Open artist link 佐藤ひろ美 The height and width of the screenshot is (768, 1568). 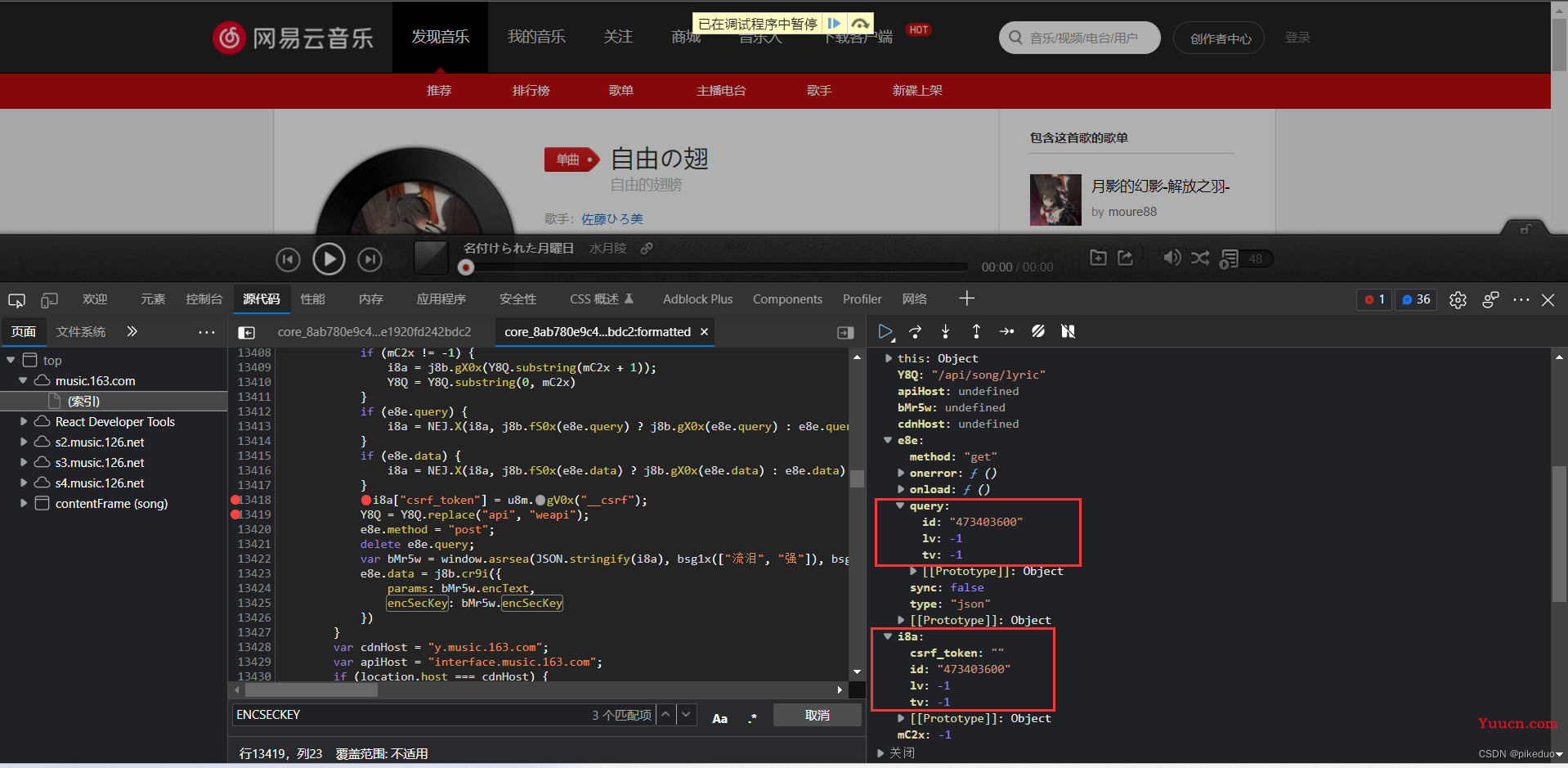612,219
